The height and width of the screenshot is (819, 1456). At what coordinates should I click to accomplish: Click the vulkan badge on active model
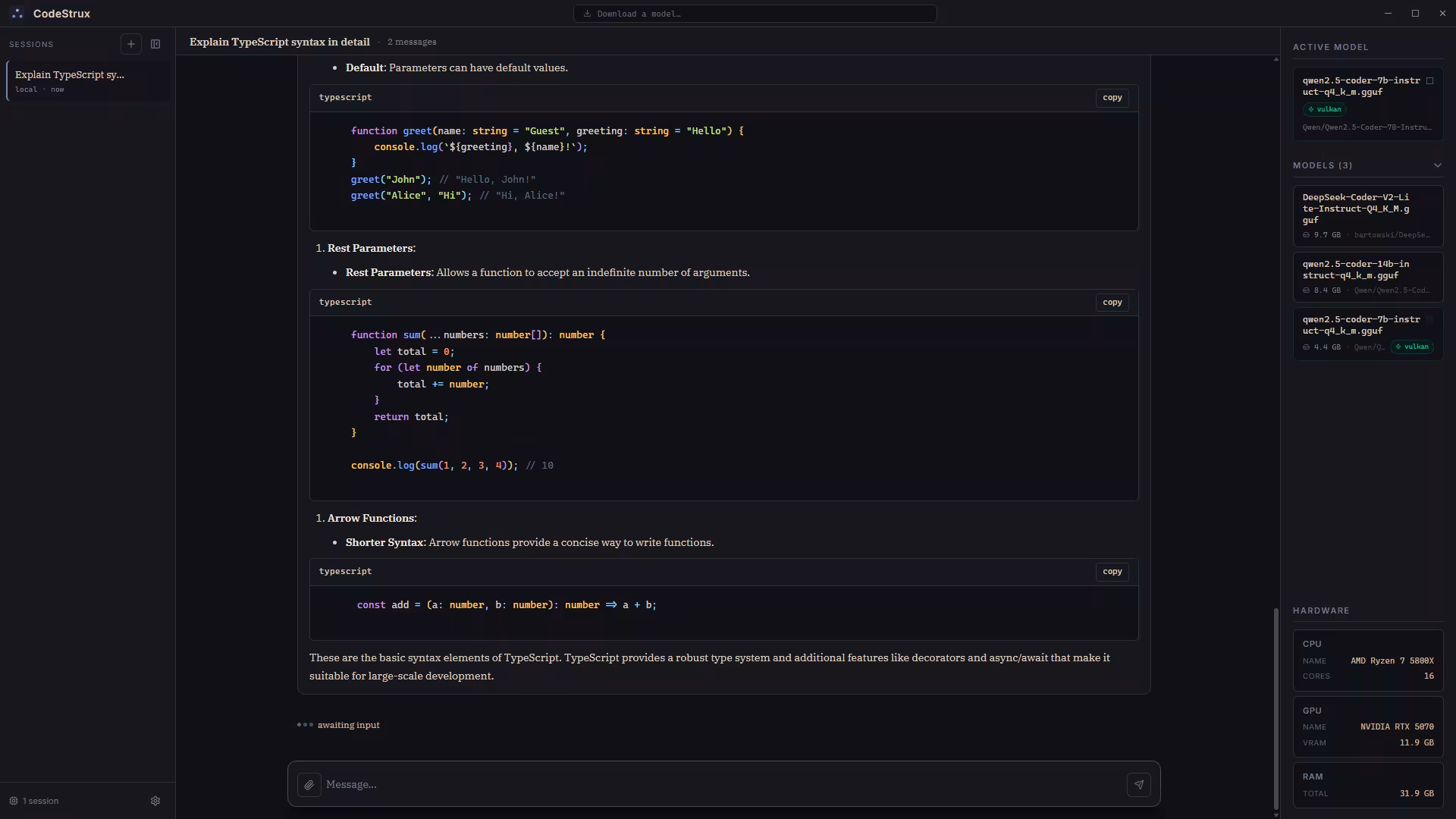[1324, 109]
